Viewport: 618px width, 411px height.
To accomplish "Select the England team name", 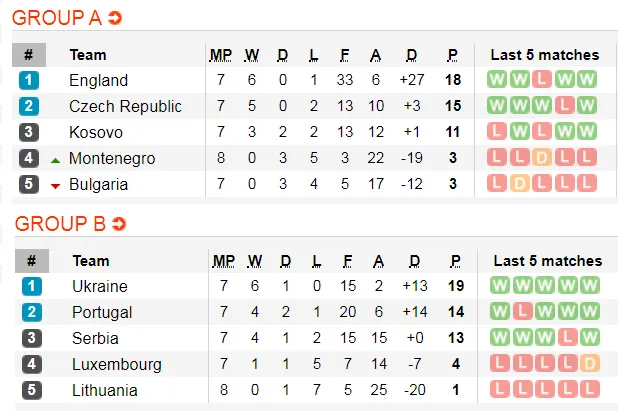I will (98, 80).
